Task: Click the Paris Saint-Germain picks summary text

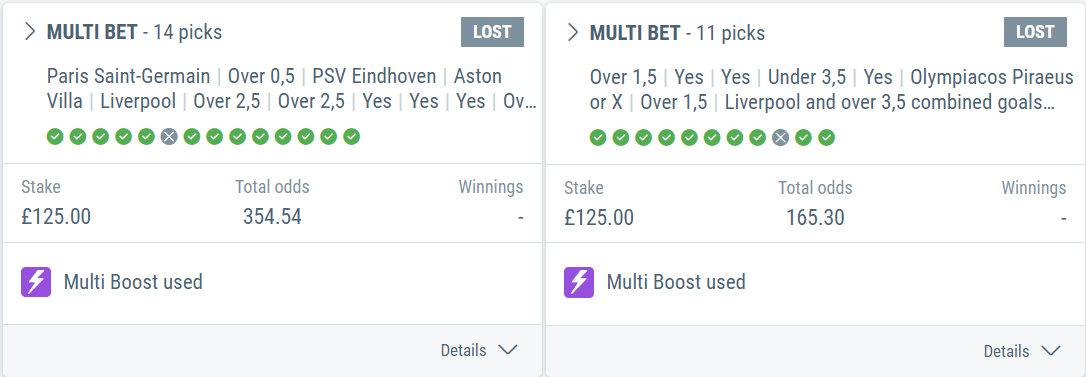Action: click(128, 76)
